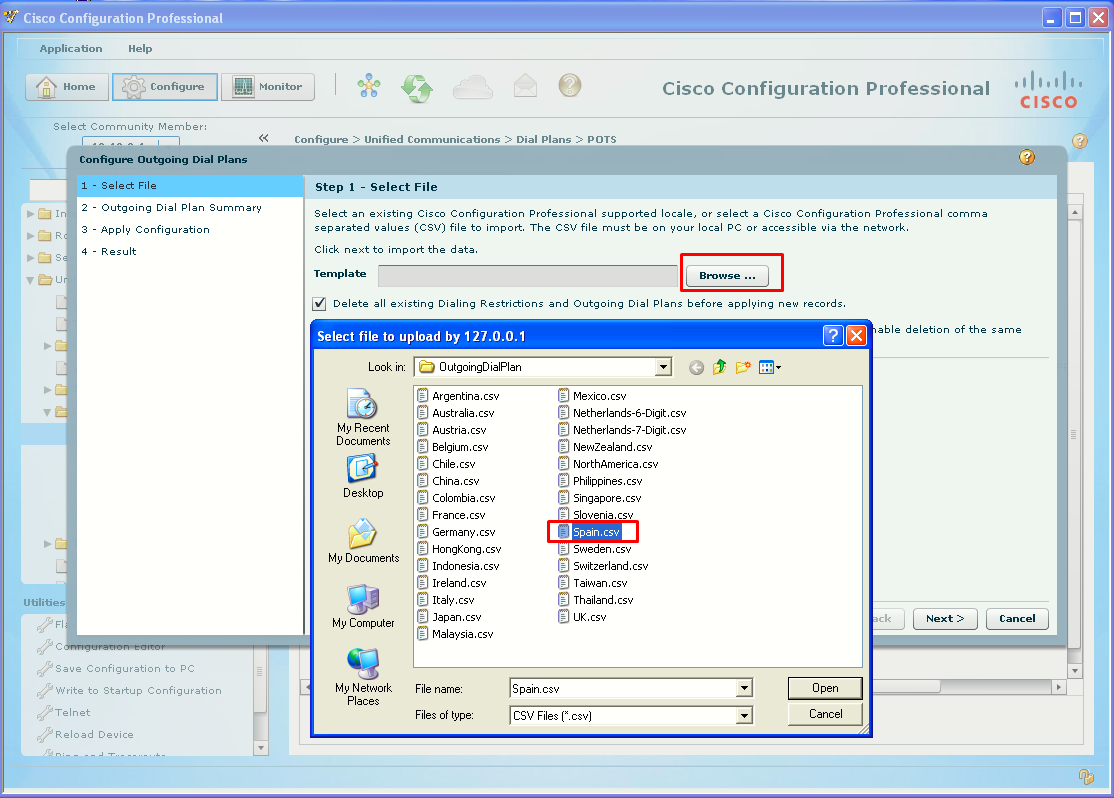The image size is (1114, 798).
Task: Select step 3 - Apply Configuration
Action: pos(190,230)
